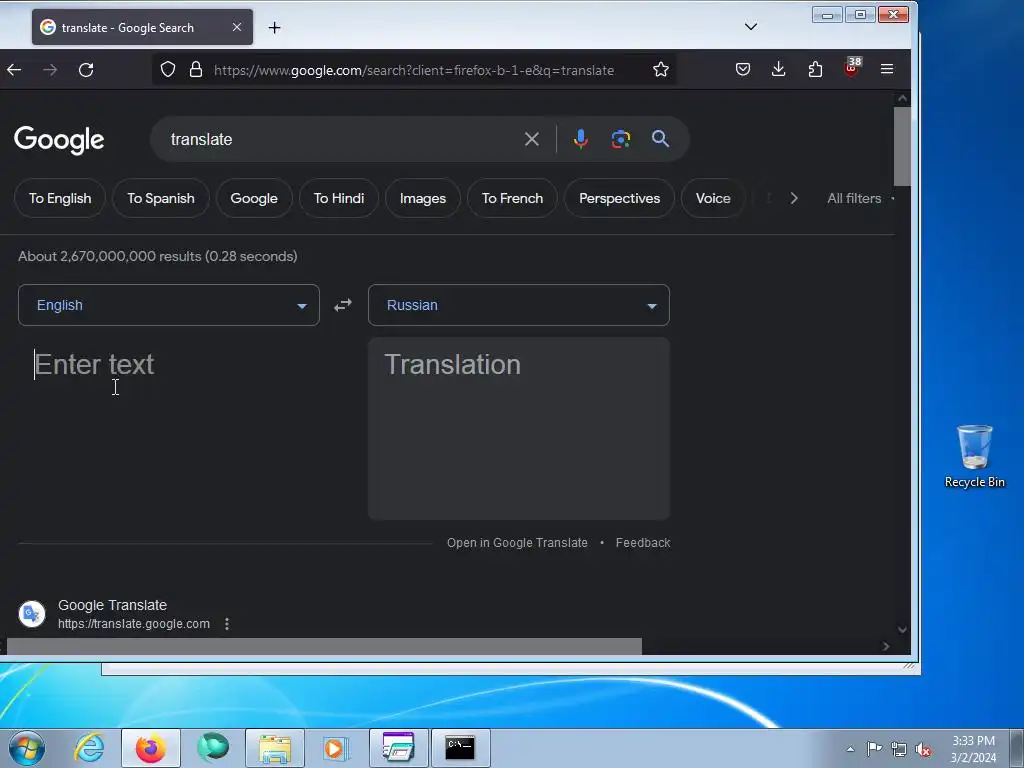Select the Perspectives filter chip
1024x768 pixels.
click(x=619, y=199)
